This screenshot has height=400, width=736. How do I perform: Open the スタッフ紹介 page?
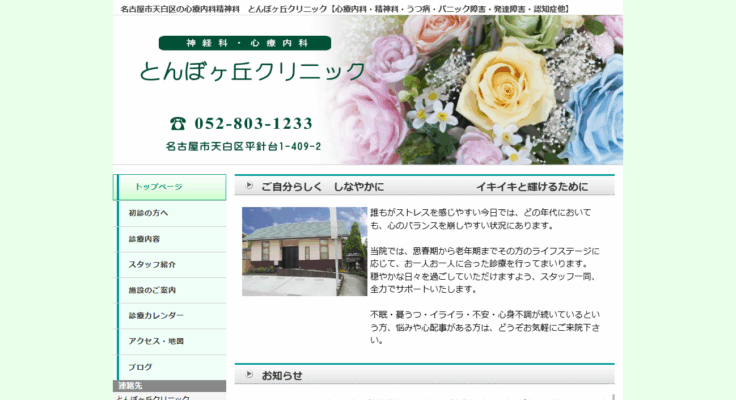(x=169, y=265)
